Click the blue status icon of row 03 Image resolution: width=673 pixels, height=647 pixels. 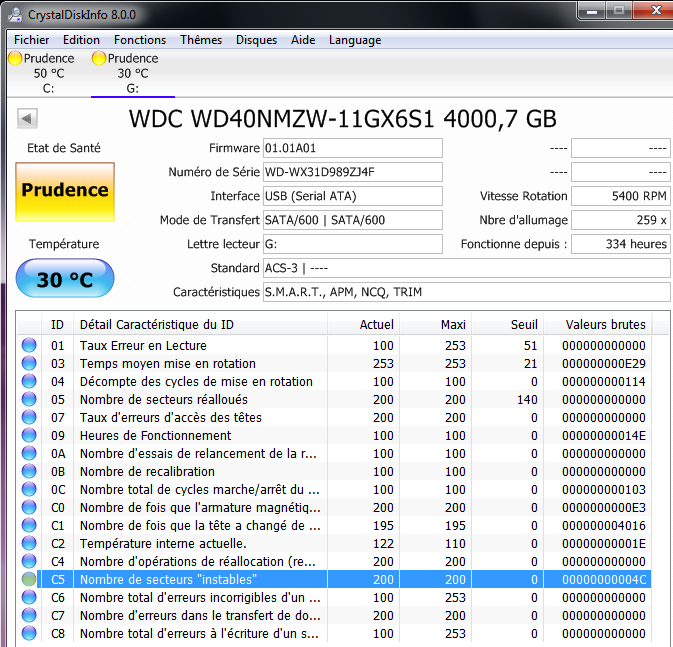click(x=29, y=363)
